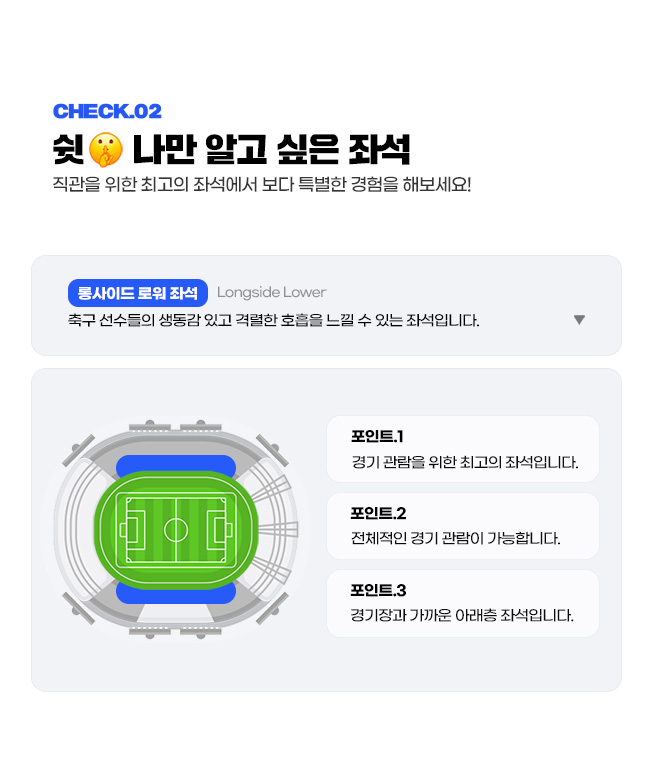Viewport: 652px width, 765px height.
Task: Select the lower blue seating section on stadium map
Action: 176,593
